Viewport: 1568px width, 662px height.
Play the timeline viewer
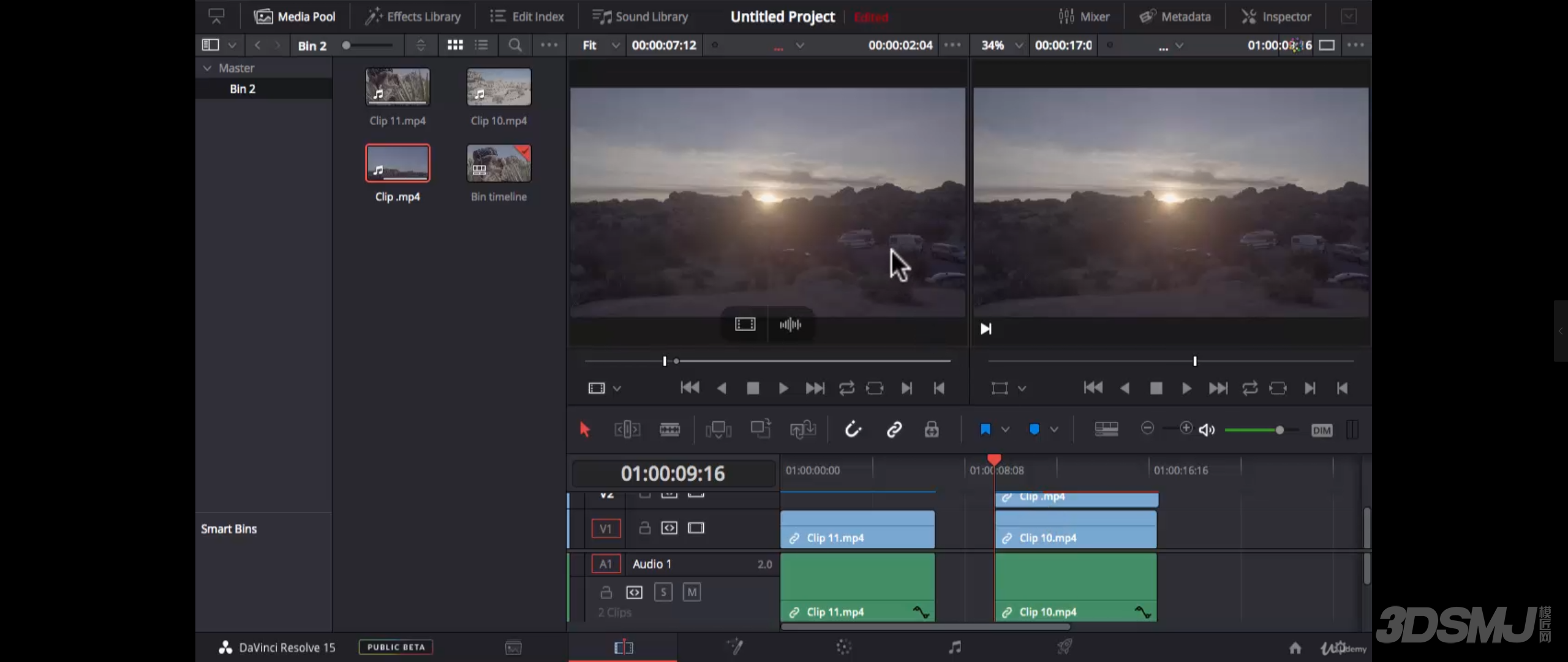[1186, 389]
